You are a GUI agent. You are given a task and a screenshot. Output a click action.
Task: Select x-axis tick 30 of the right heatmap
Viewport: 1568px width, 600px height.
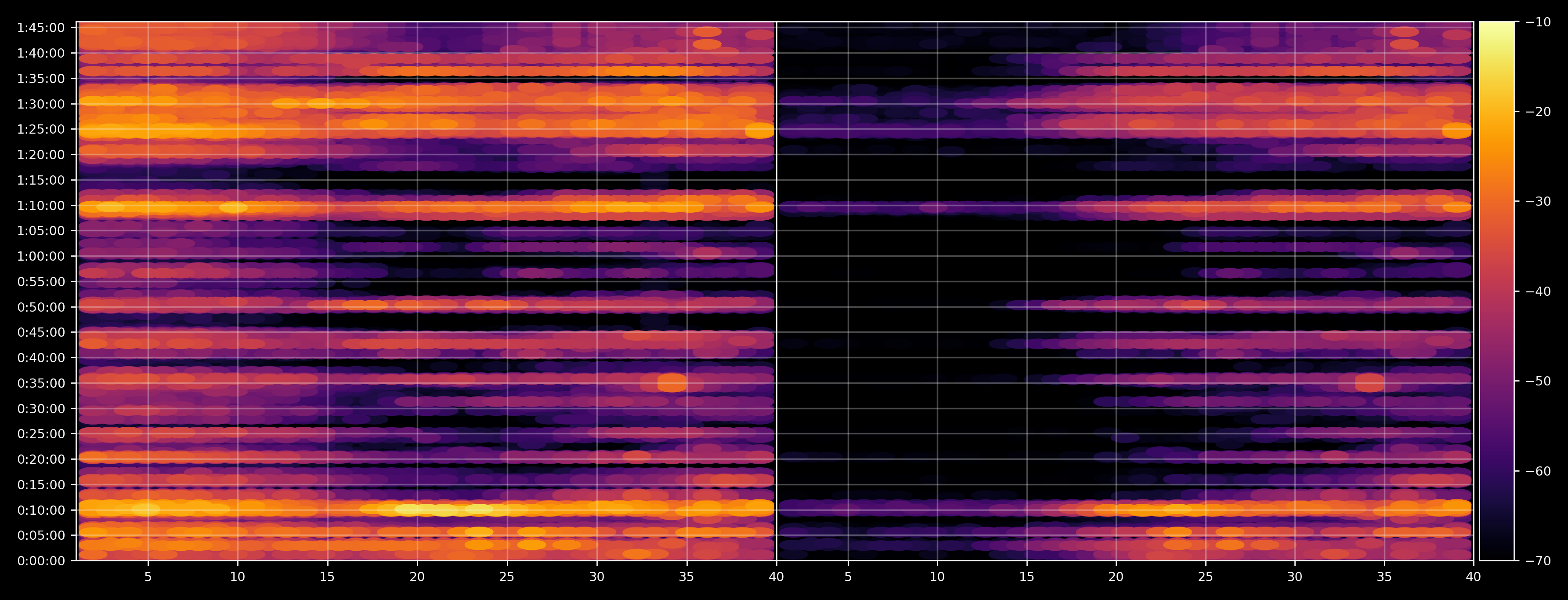1295,577
